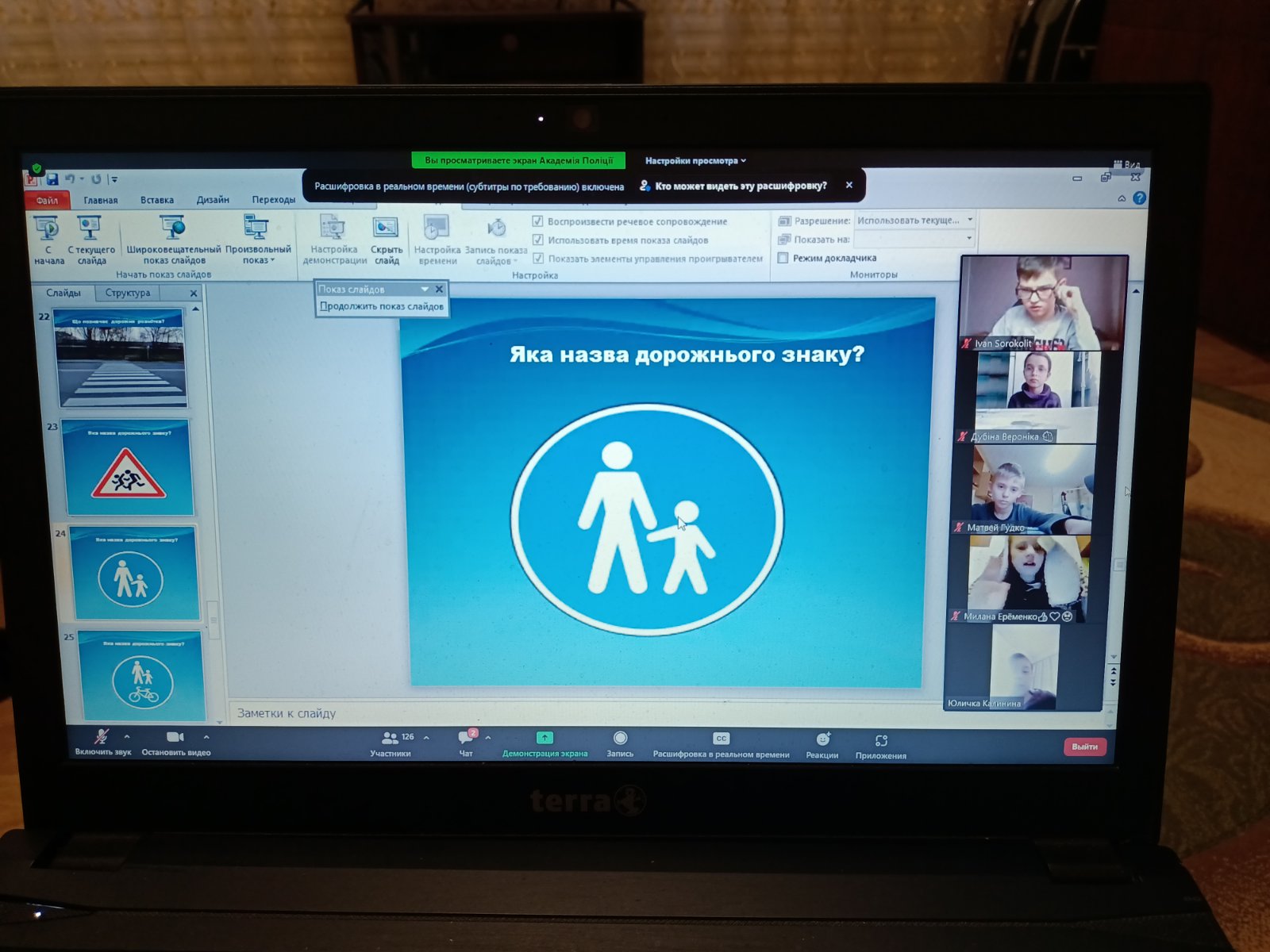Click slide title Яка назва дорожнього знаку?
This screenshot has width=1270, height=952.
point(687,354)
